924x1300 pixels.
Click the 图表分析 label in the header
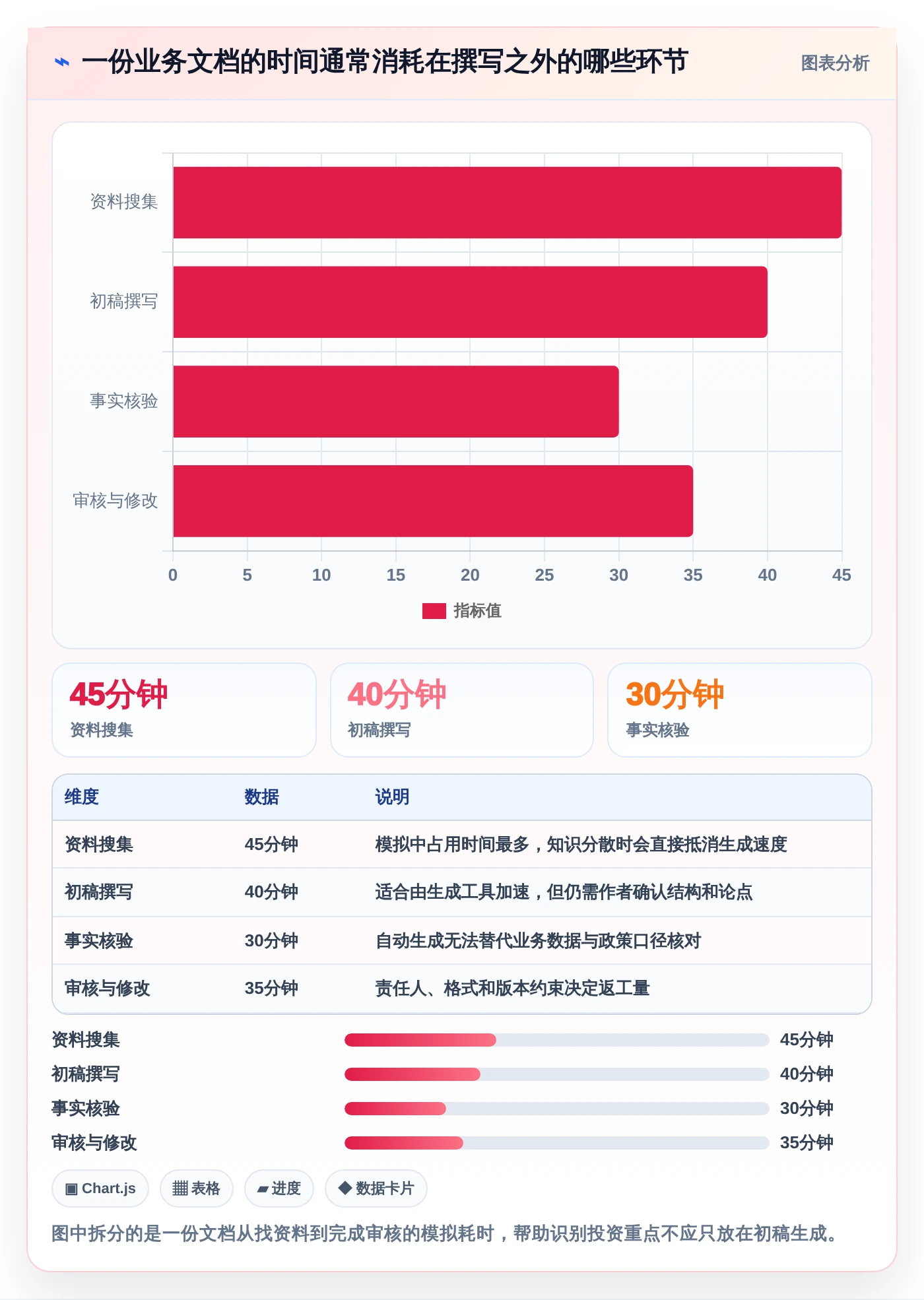click(835, 63)
